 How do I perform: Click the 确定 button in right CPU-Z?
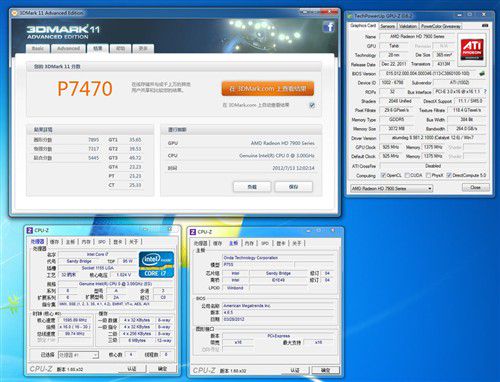coord(326,370)
